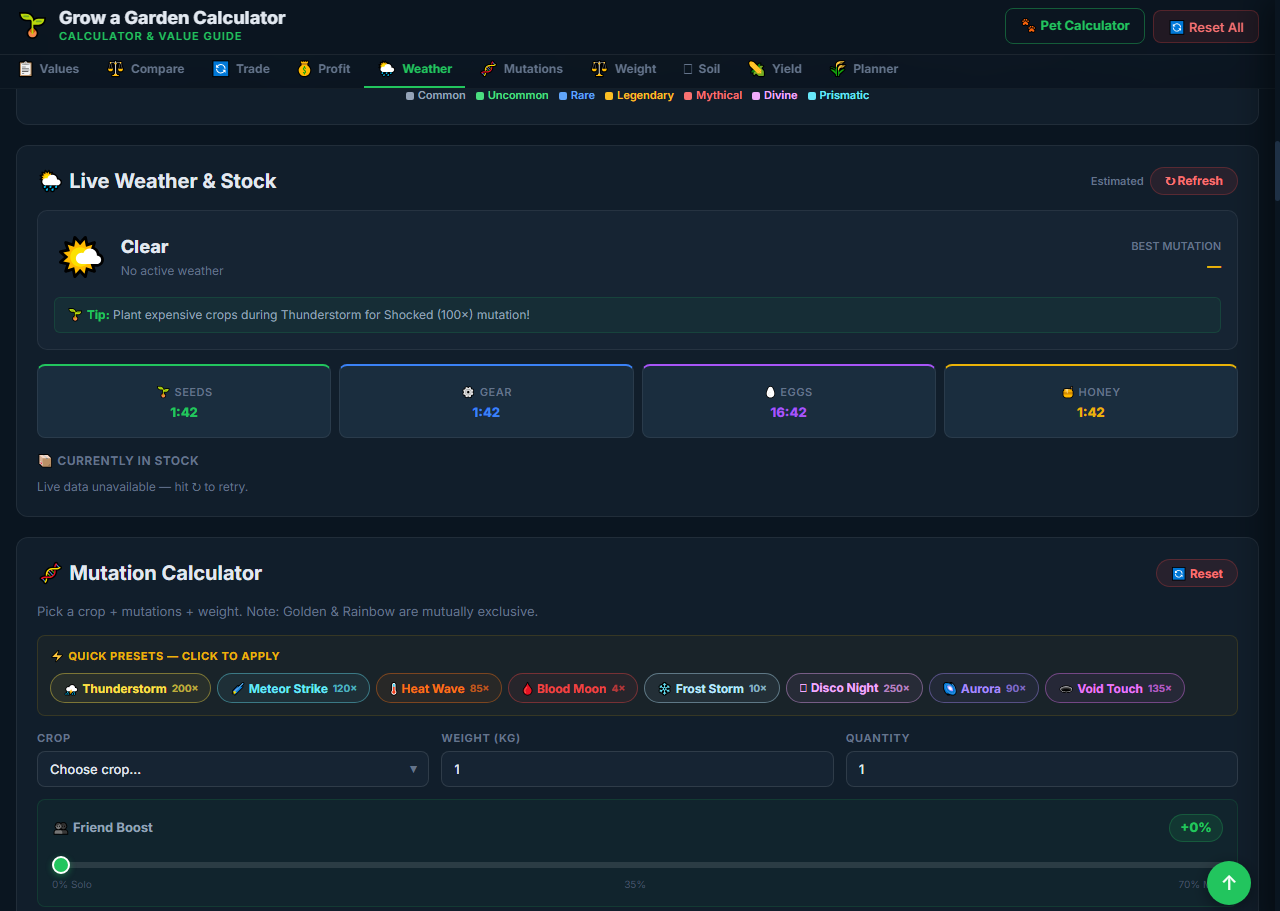
Task: Apply the Aurora 90× preset
Action: [984, 688]
